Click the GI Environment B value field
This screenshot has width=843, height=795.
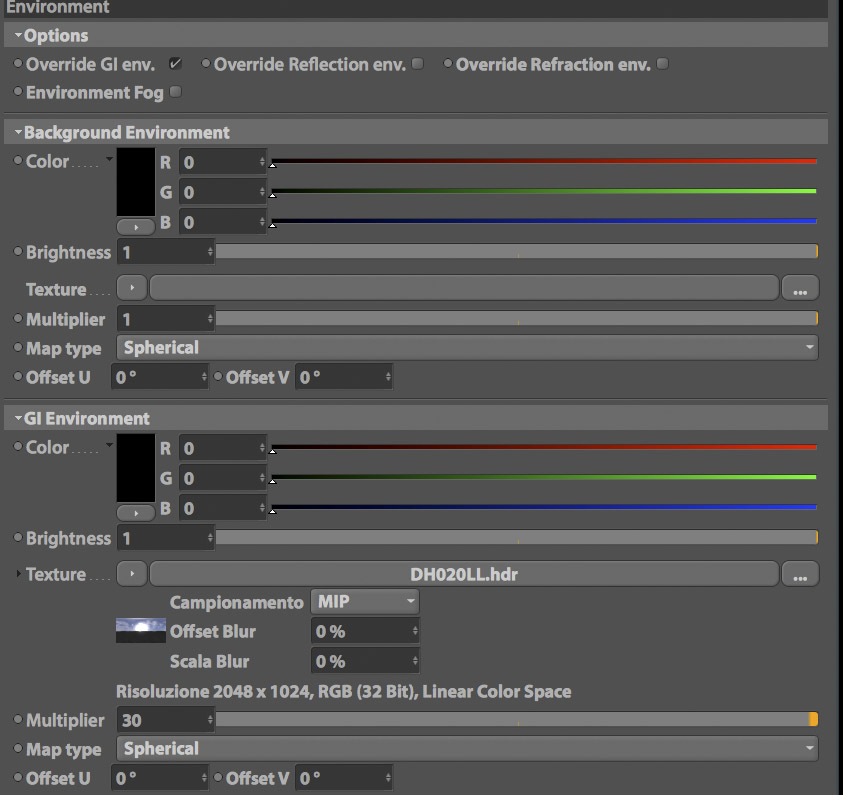coord(223,508)
